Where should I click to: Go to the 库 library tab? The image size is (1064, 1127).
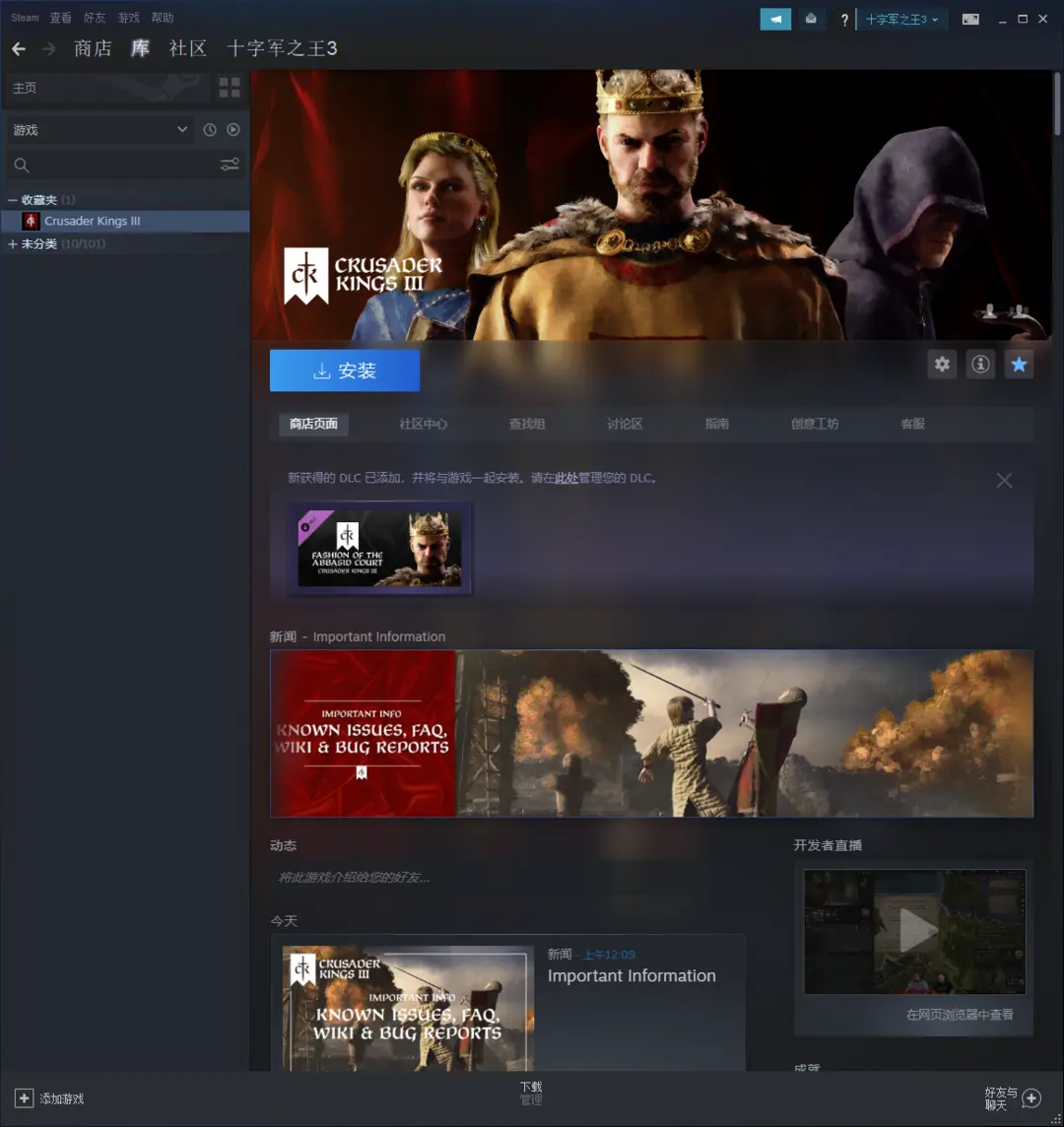coord(140,48)
